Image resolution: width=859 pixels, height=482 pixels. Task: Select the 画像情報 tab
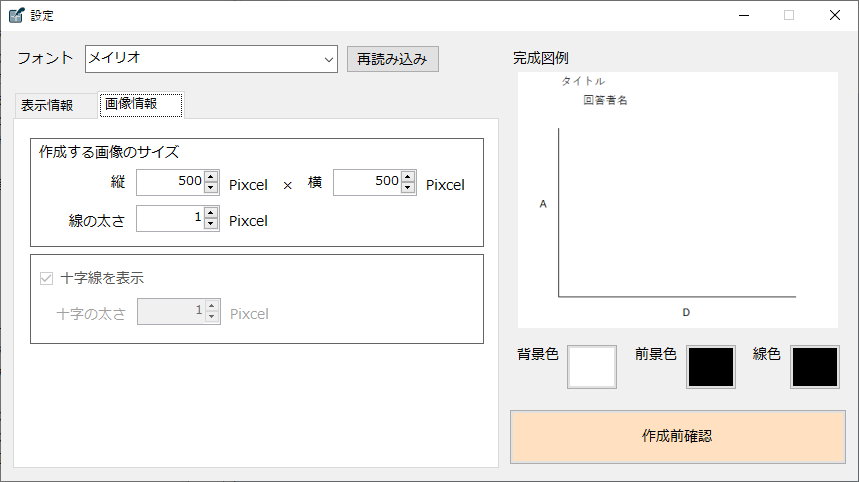coord(140,104)
